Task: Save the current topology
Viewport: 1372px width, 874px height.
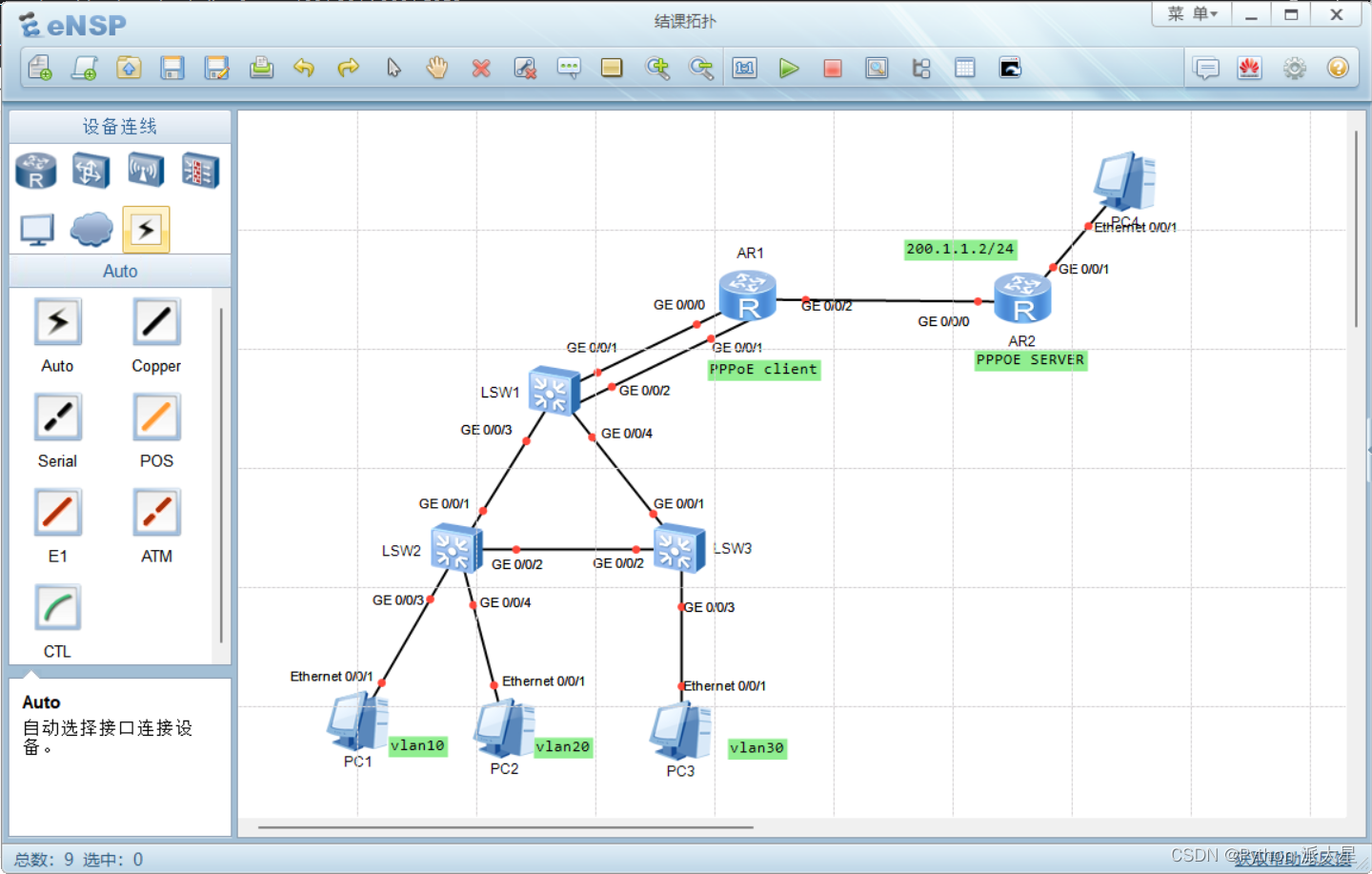Action: [x=172, y=68]
